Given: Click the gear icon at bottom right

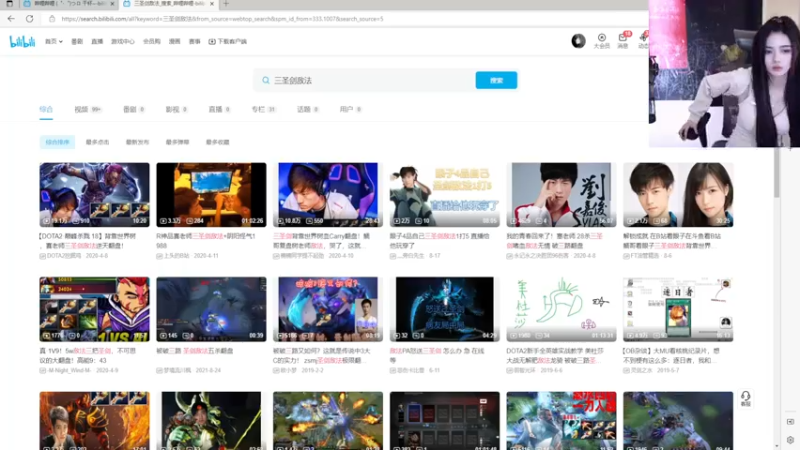Looking at the screenshot, I should click(790, 440).
